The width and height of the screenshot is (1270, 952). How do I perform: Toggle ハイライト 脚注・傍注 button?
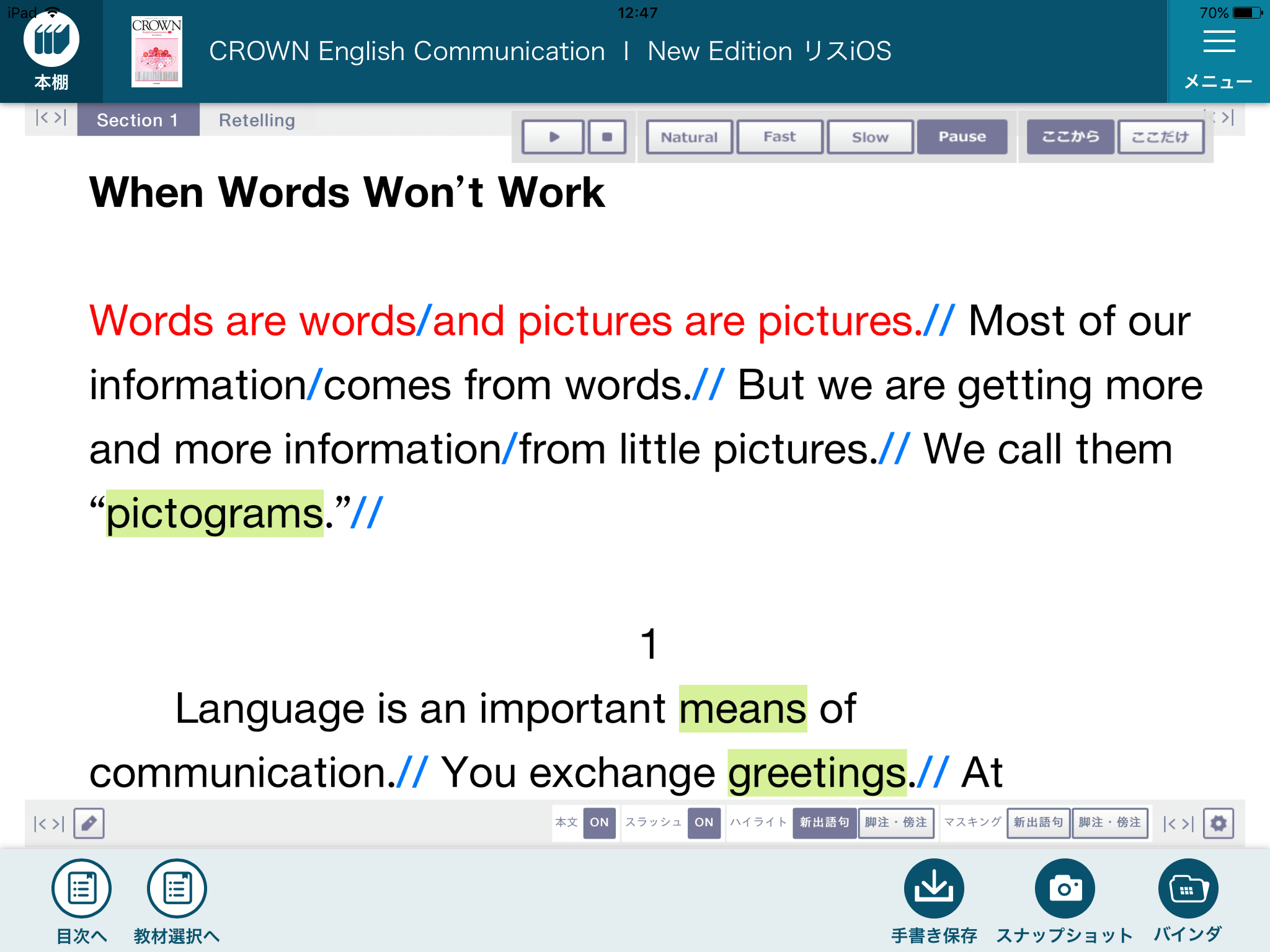(x=896, y=822)
